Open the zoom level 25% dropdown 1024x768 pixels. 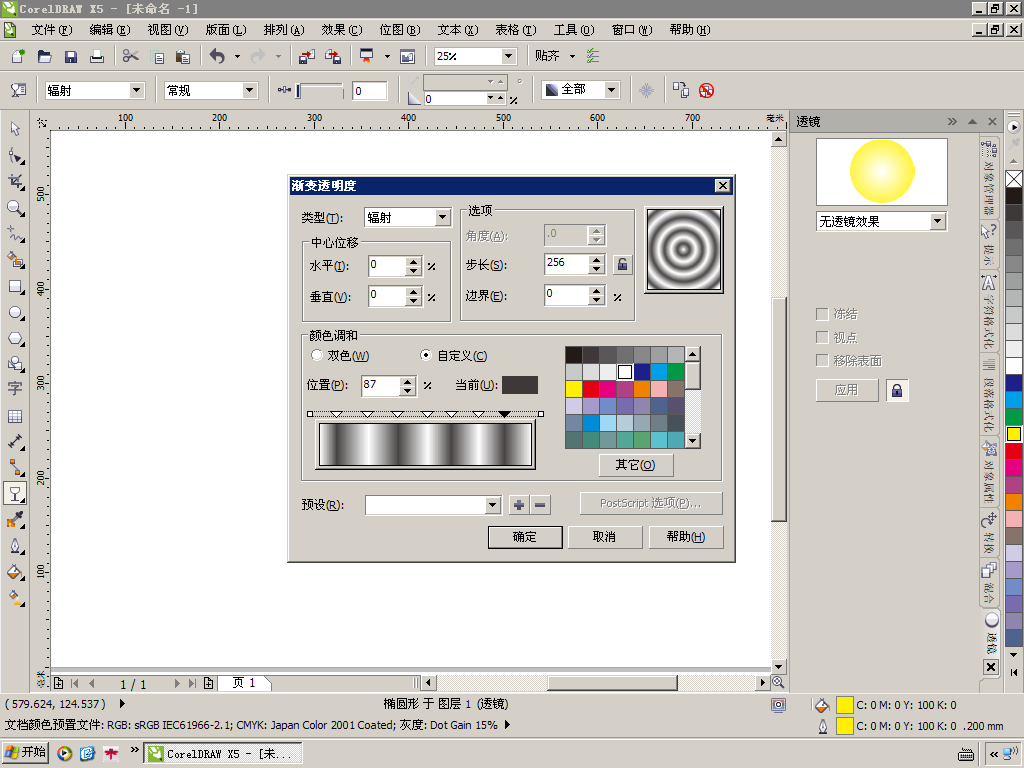tap(508, 56)
